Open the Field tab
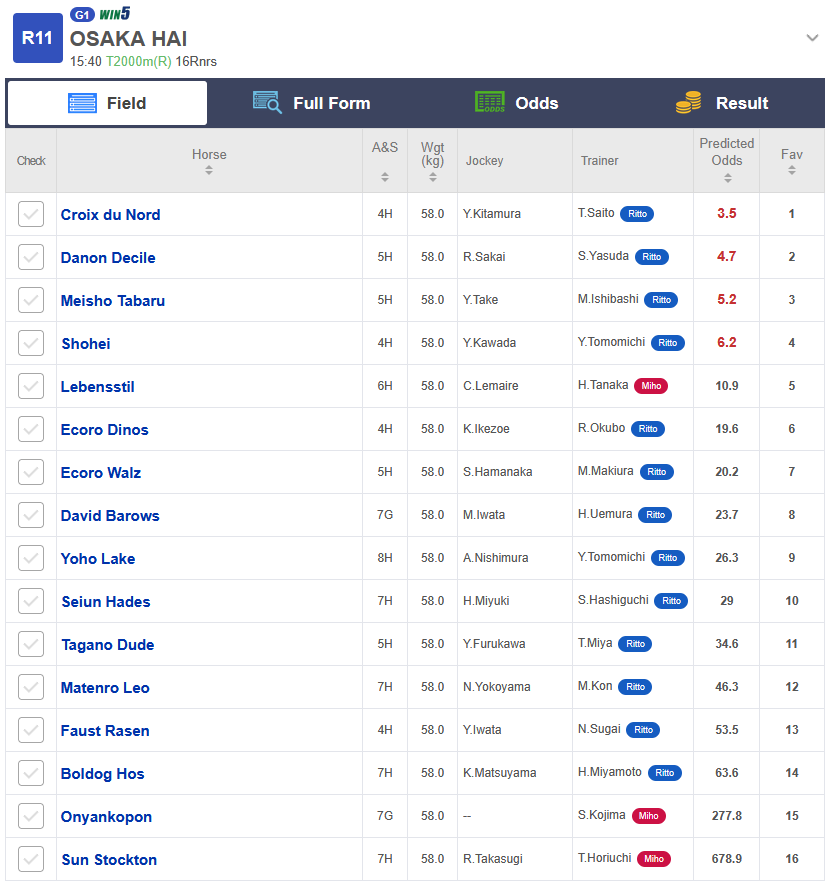Viewport: 838px width, 890px height. tap(107, 103)
